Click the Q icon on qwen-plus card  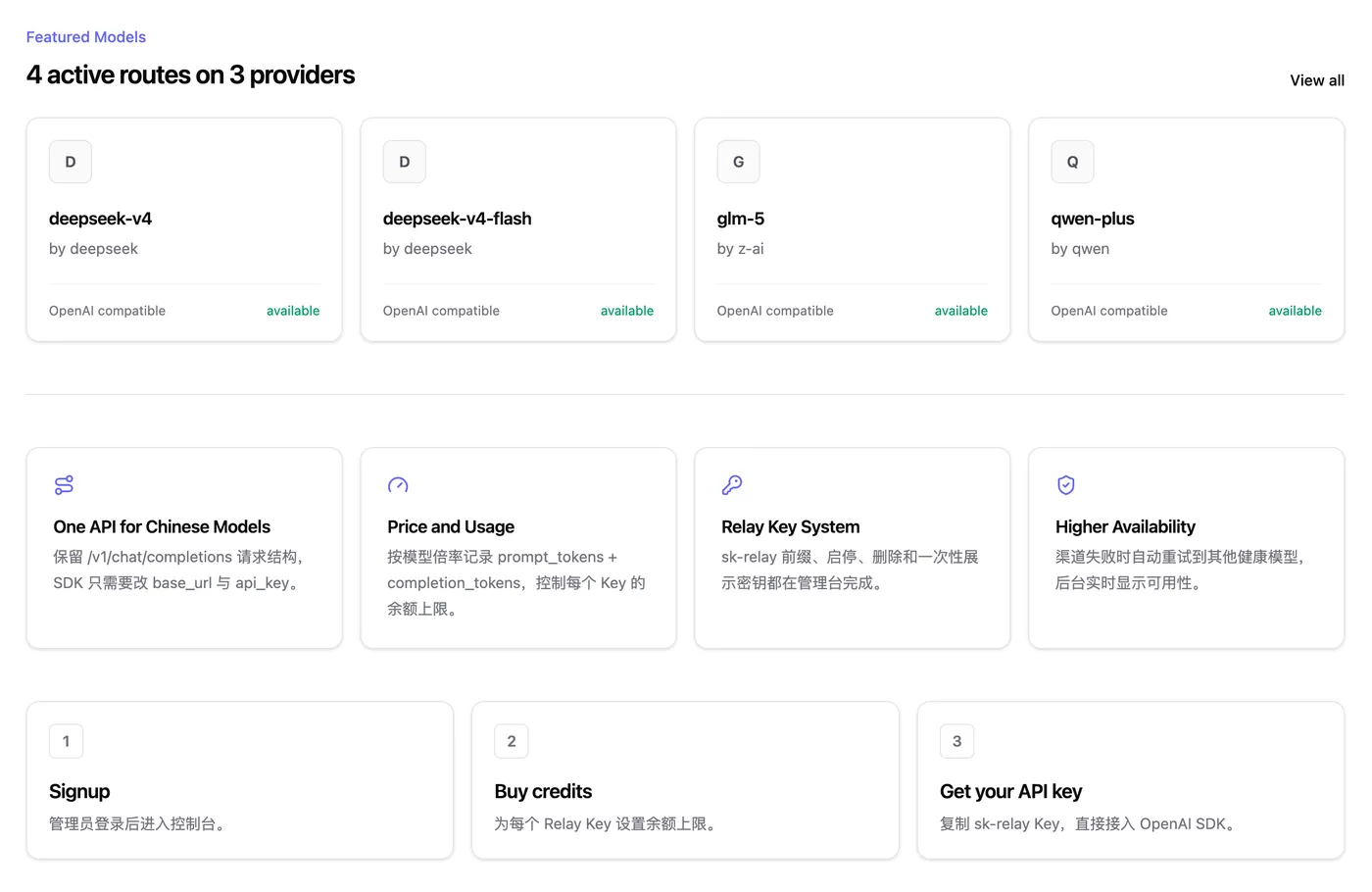pos(1073,162)
